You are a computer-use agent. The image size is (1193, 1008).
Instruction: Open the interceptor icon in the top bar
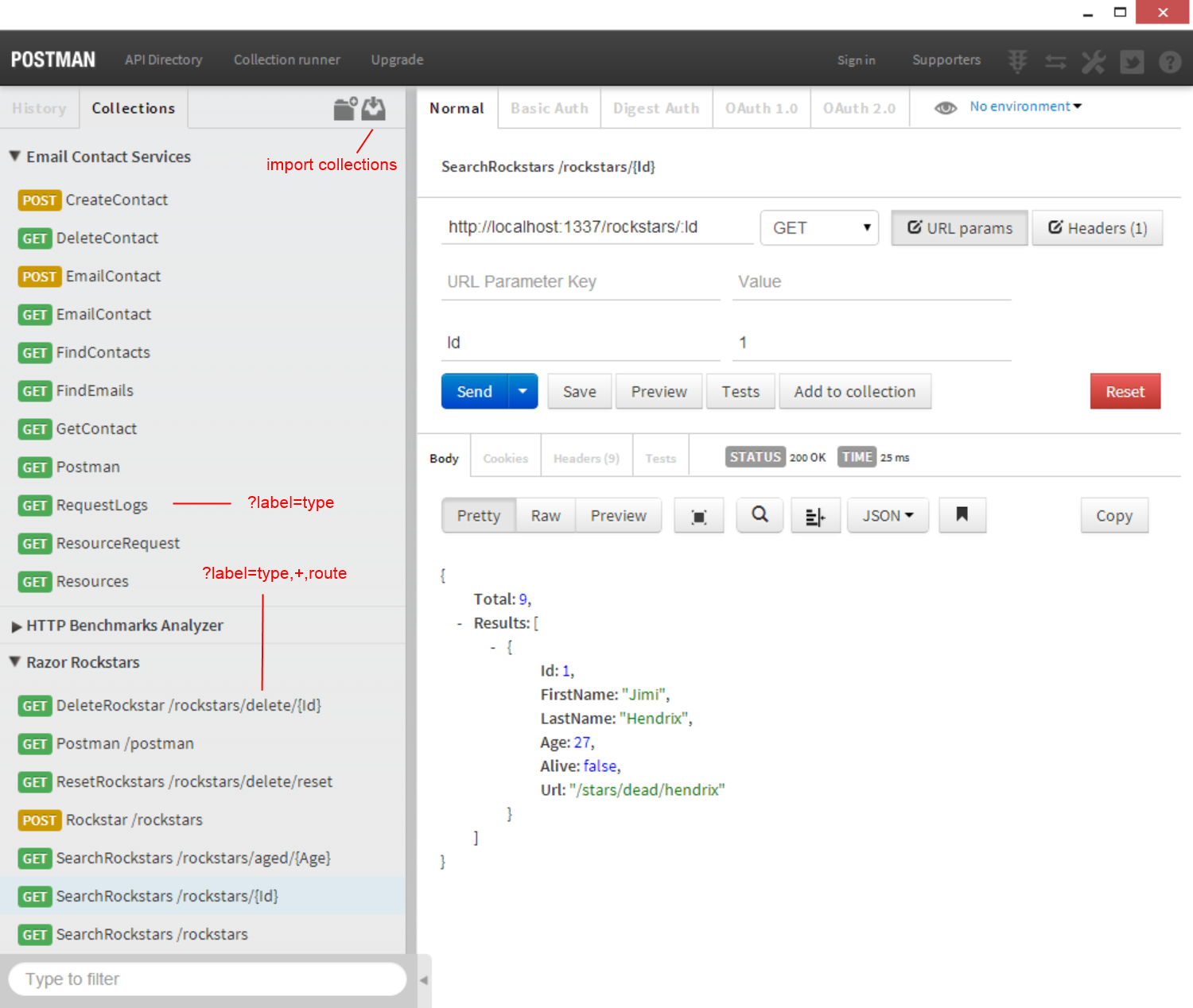point(1017,60)
